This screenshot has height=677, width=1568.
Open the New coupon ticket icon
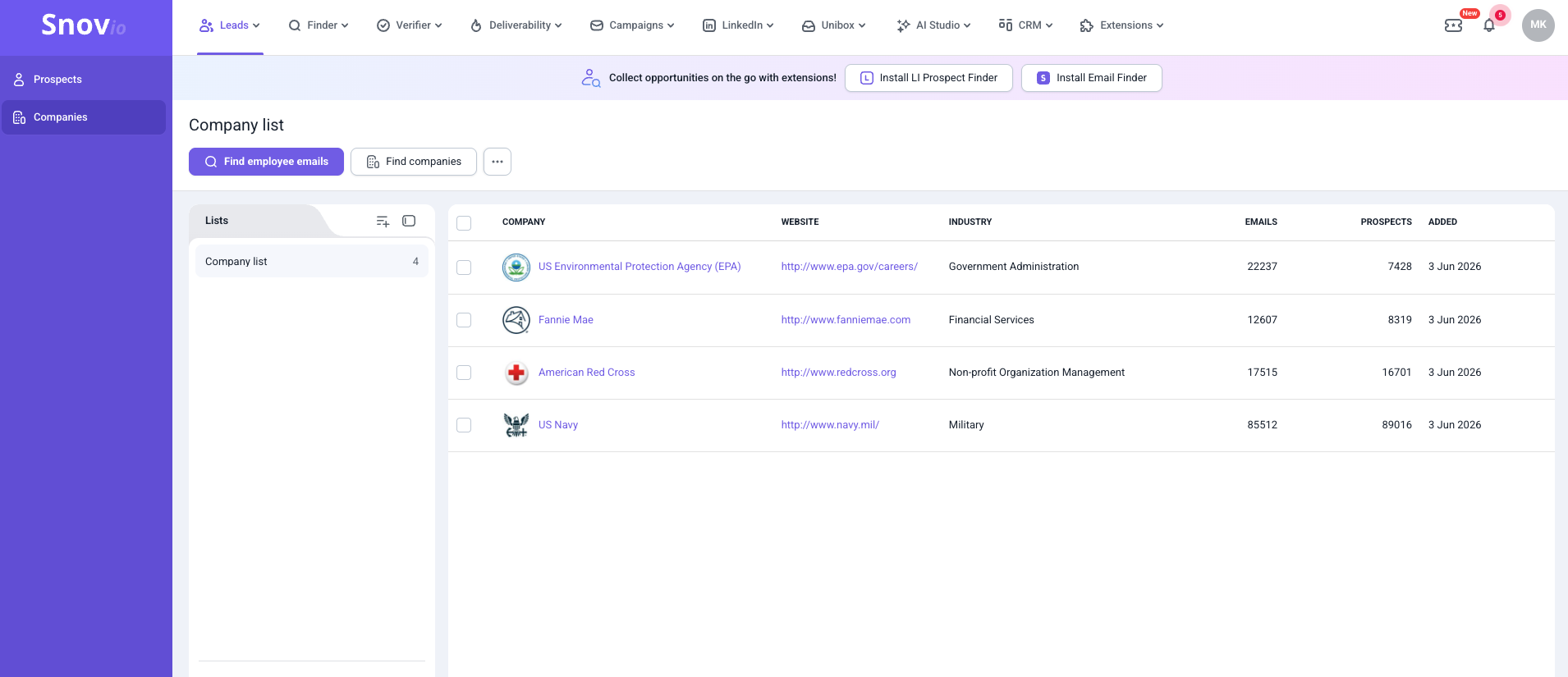[x=1454, y=25]
